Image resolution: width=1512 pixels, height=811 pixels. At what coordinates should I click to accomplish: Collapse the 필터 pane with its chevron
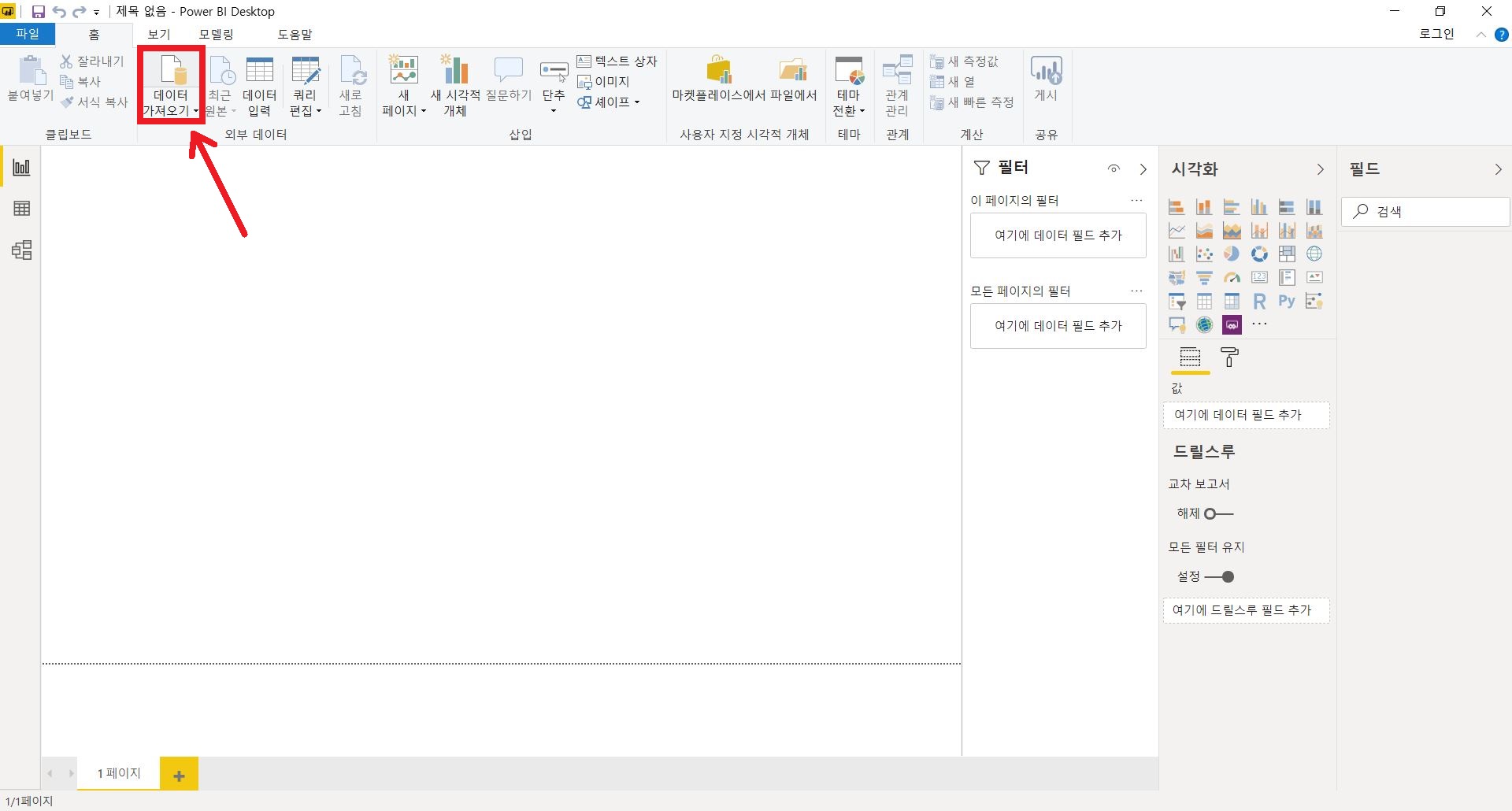[1143, 169]
